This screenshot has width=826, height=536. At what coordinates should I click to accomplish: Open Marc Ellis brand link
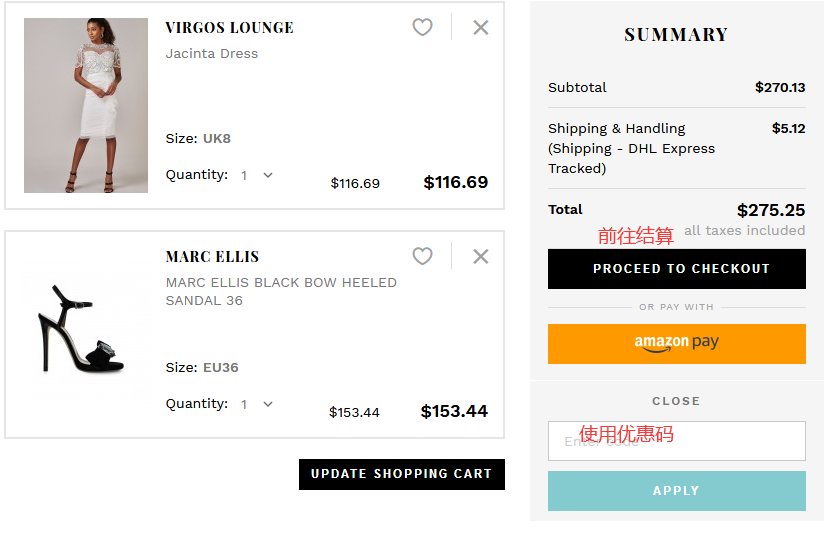pyautogui.click(x=212, y=257)
